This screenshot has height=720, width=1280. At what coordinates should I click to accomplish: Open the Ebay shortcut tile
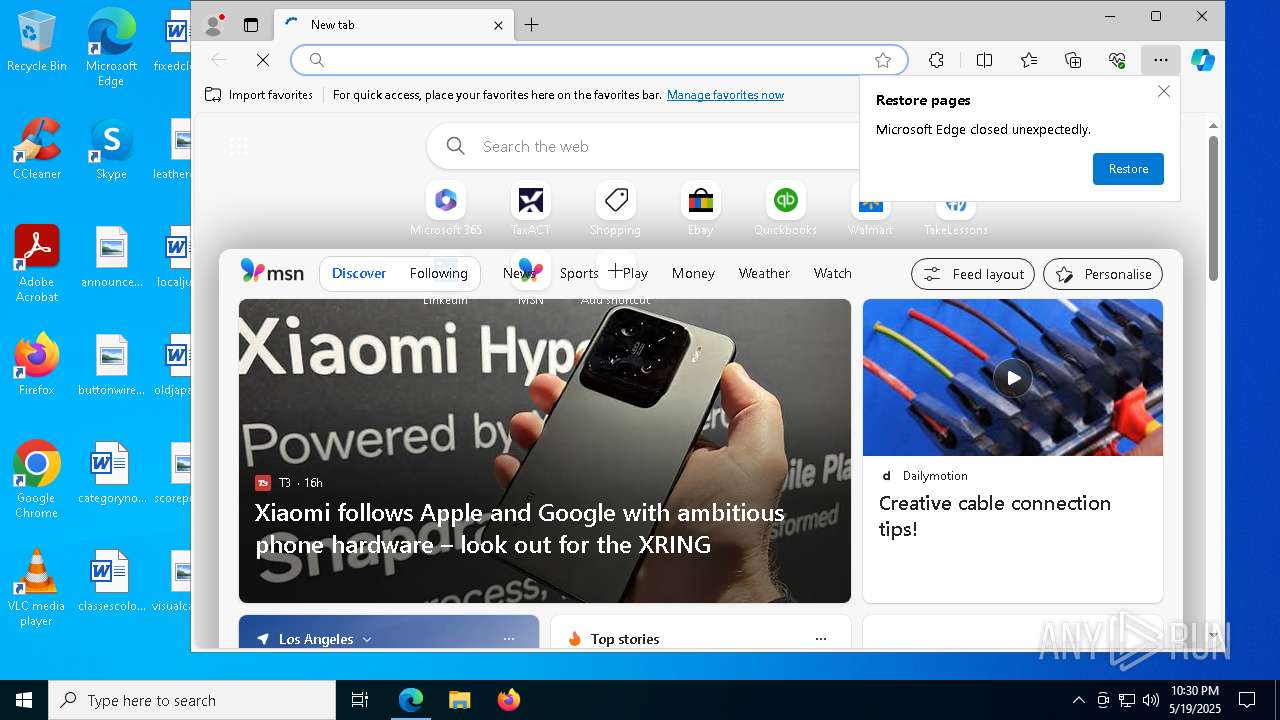tap(700, 208)
